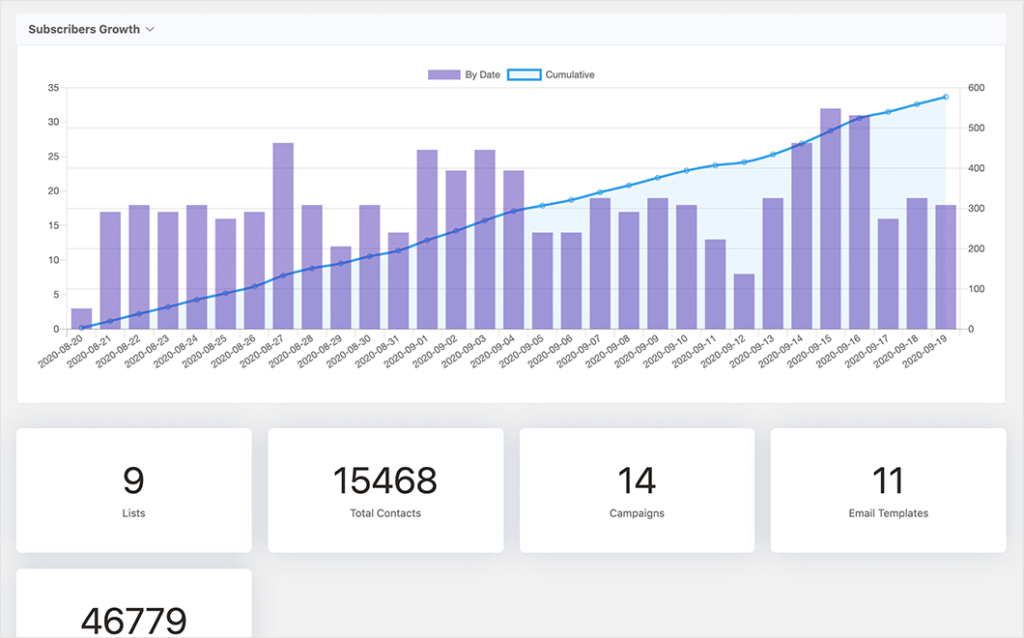Click the Campaigns card showing 14
Screen dimensions: 1024x638
pos(637,489)
